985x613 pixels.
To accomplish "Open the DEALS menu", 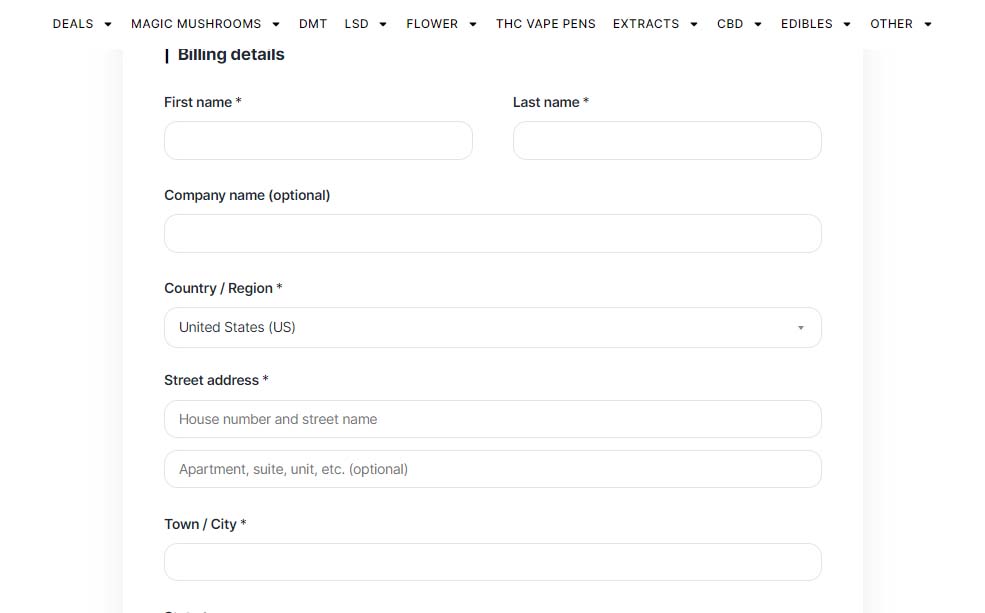I will tap(73, 24).
